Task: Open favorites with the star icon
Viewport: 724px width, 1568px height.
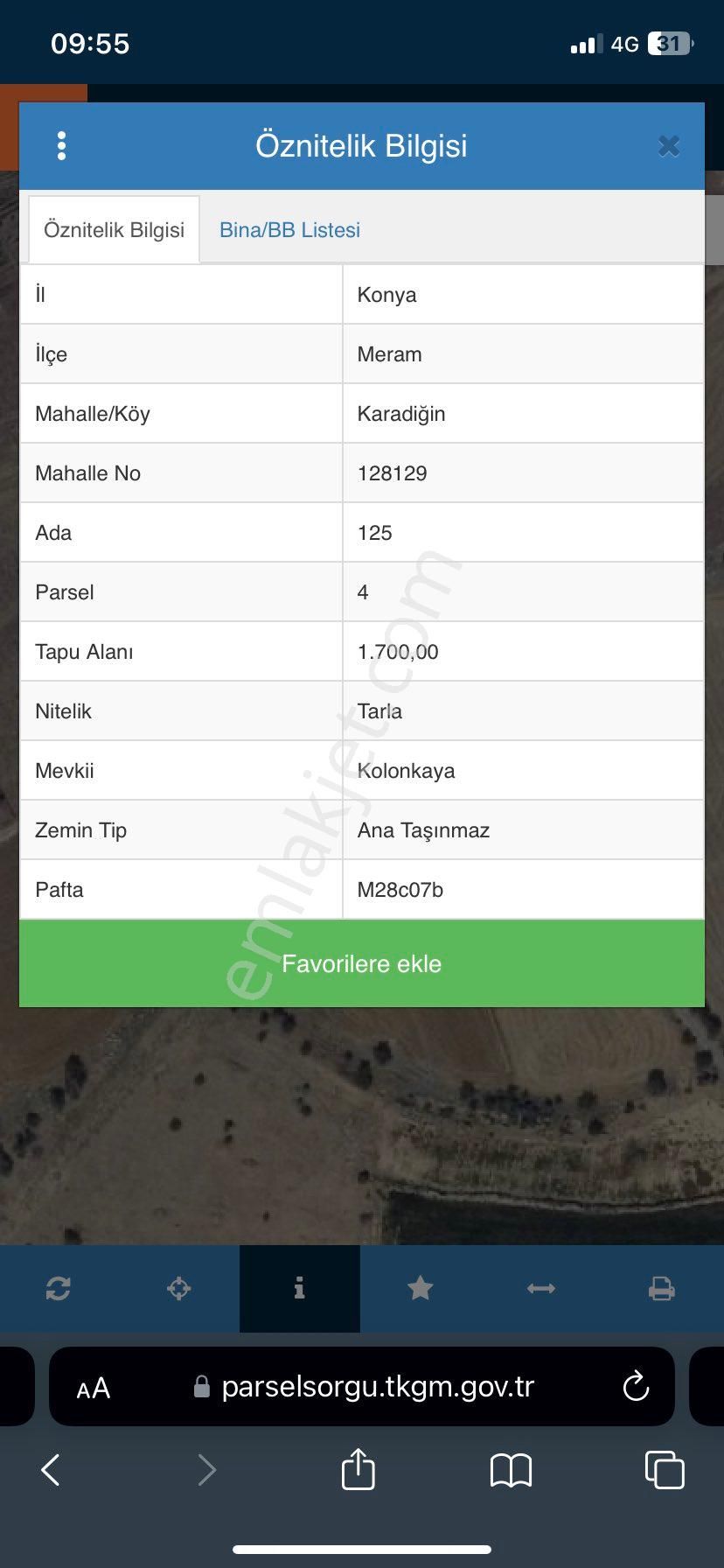Action: click(x=421, y=1288)
